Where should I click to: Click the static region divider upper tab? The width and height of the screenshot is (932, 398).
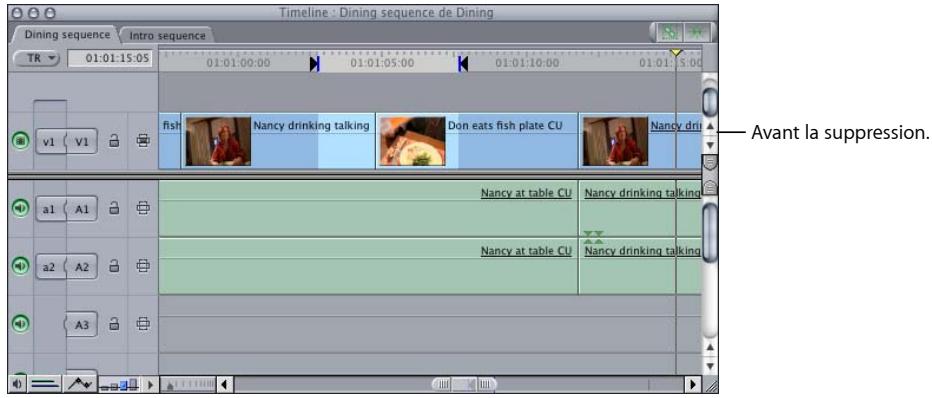(710, 163)
